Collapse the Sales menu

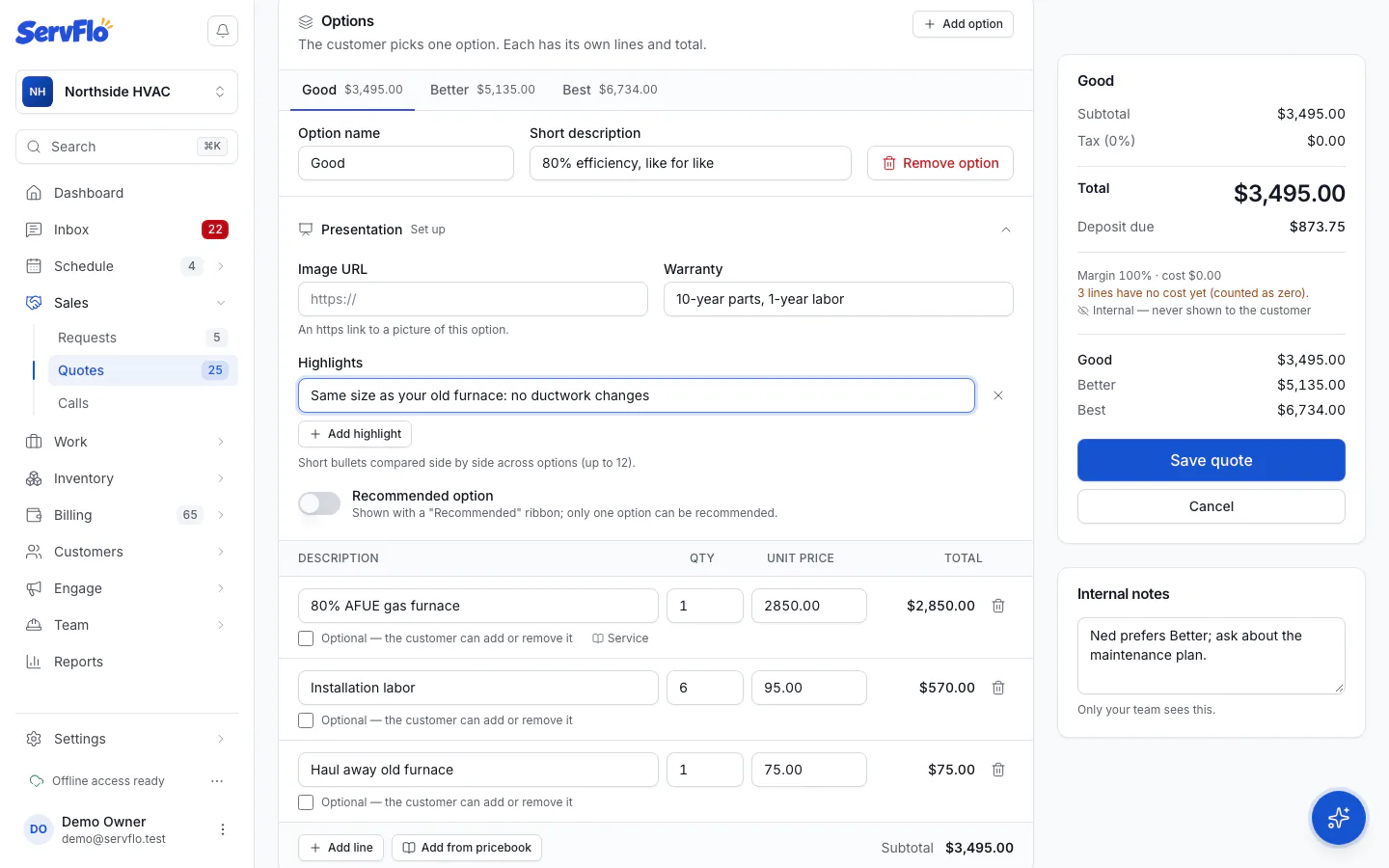(x=221, y=303)
